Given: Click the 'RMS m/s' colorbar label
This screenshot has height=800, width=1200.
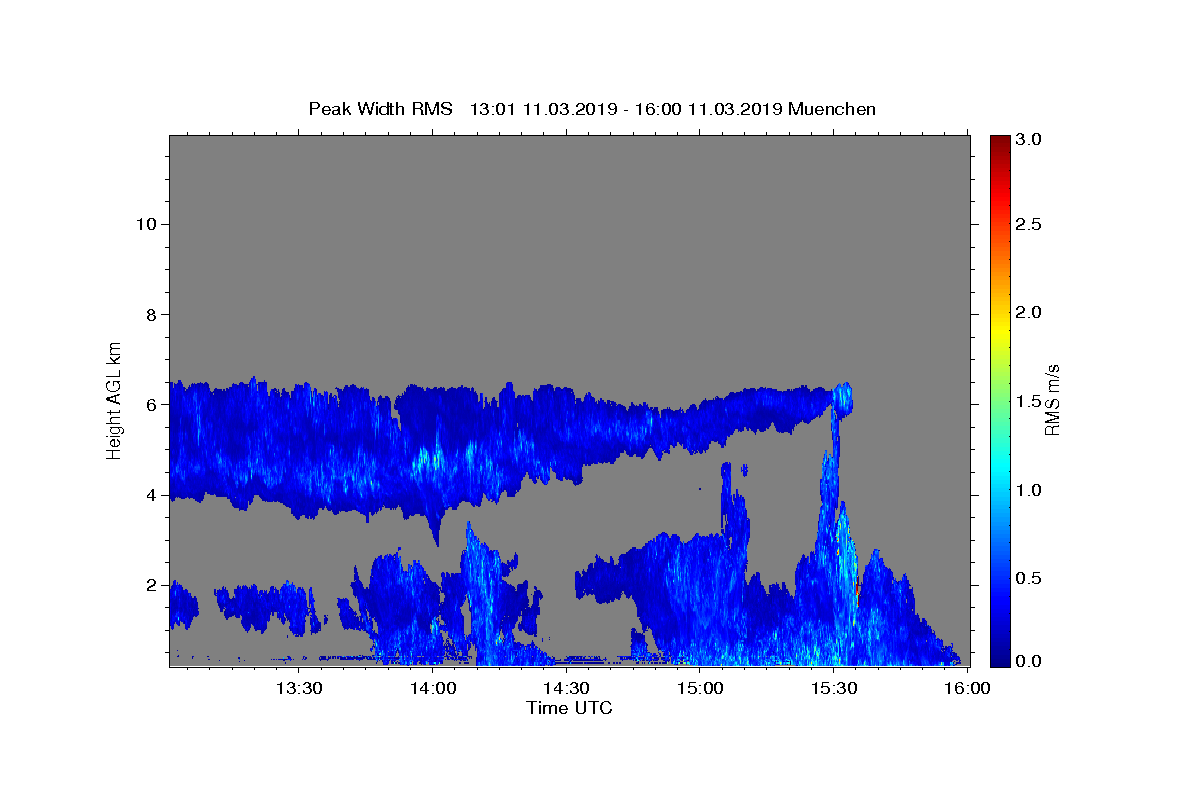Looking at the screenshot, I should [1052, 401].
